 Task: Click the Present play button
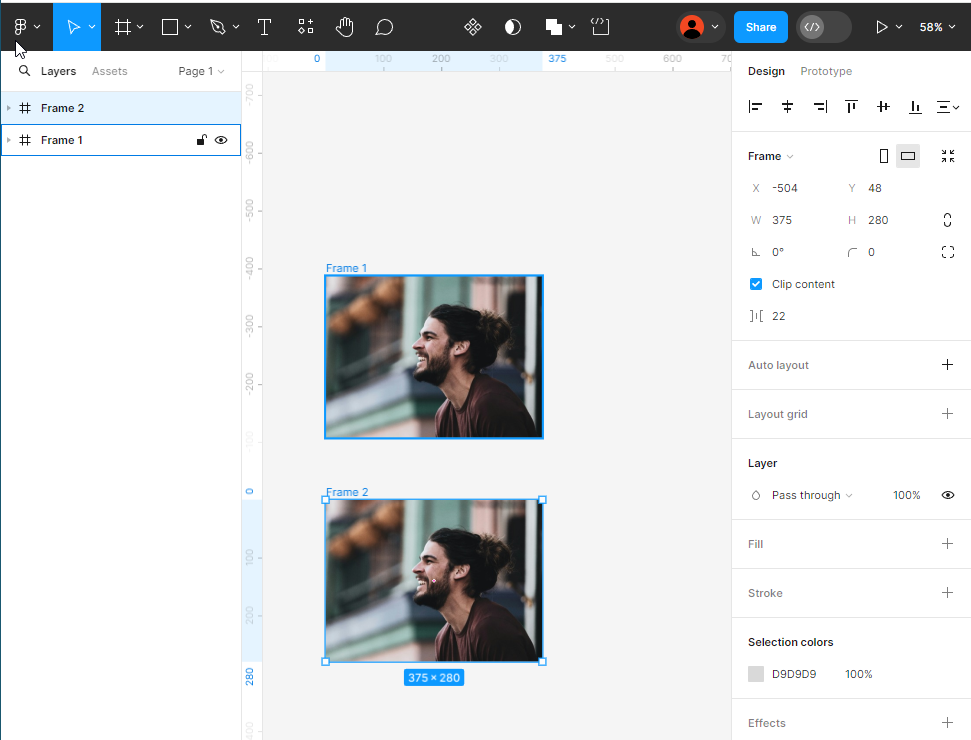click(881, 27)
